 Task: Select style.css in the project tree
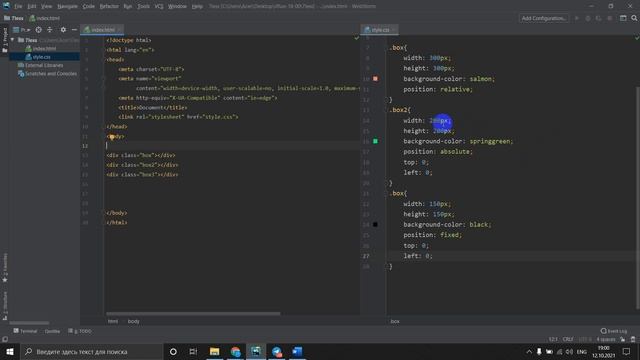[x=41, y=57]
